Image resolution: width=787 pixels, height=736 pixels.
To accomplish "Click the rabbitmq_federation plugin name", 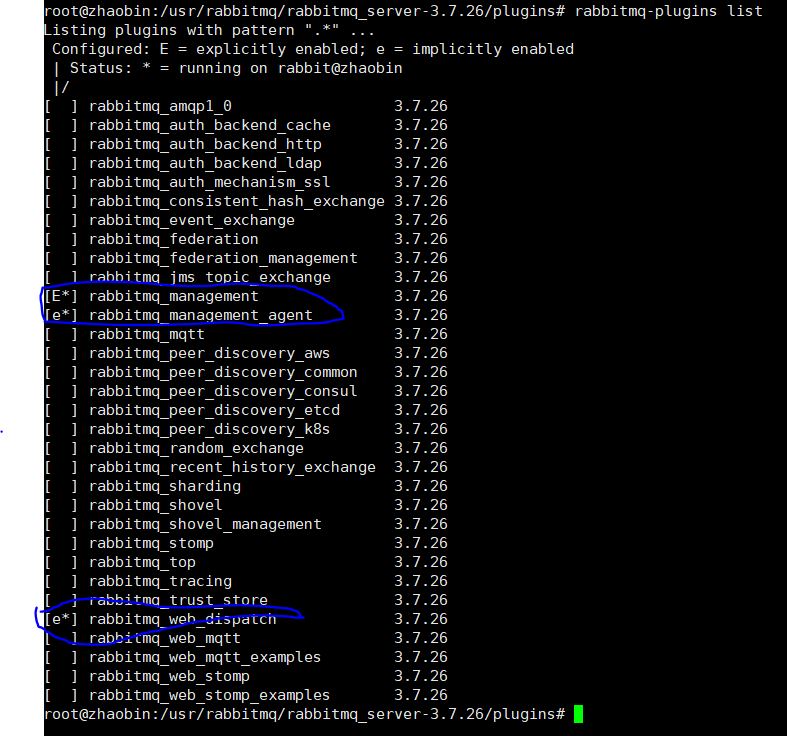I will point(174,239).
